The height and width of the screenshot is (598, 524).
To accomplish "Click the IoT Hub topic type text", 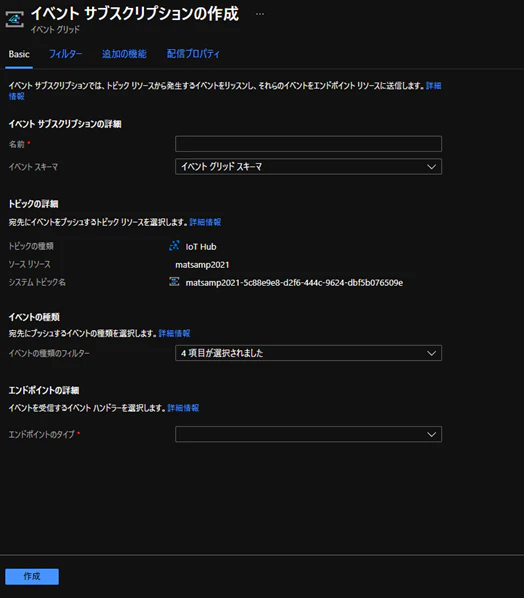I will tap(201, 247).
